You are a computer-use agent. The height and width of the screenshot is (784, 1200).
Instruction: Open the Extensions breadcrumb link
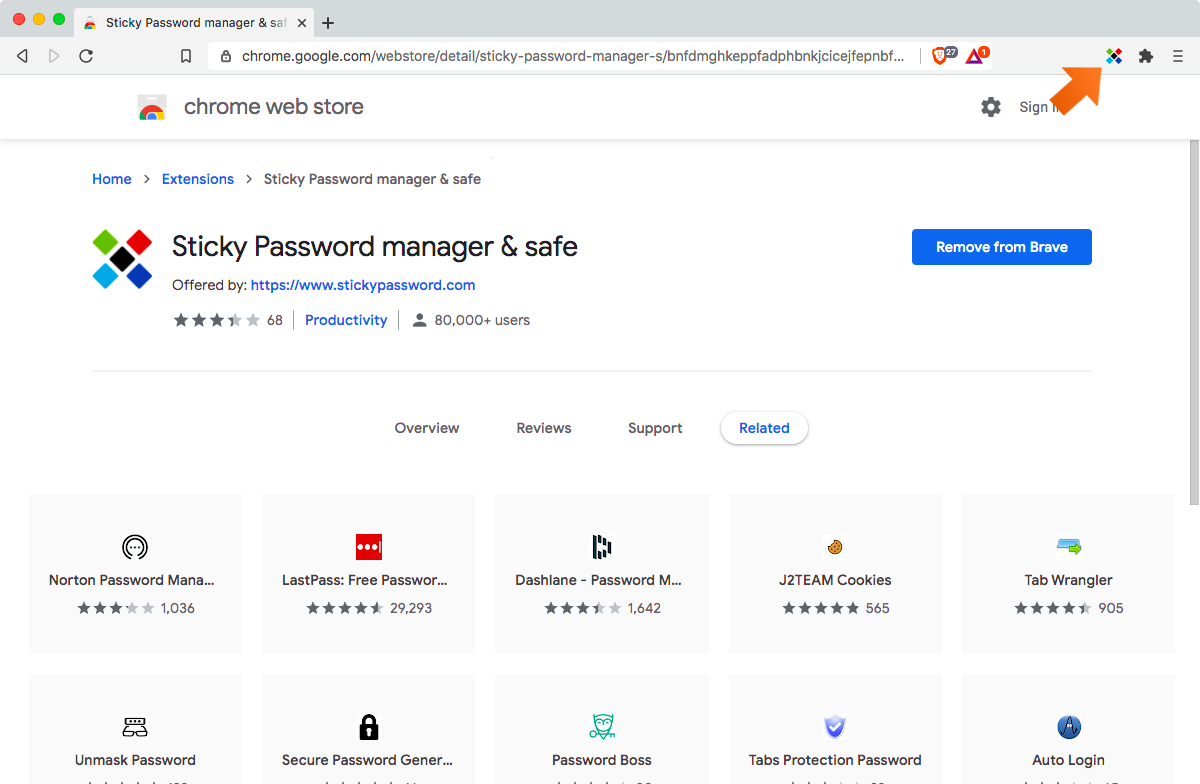click(x=198, y=179)
